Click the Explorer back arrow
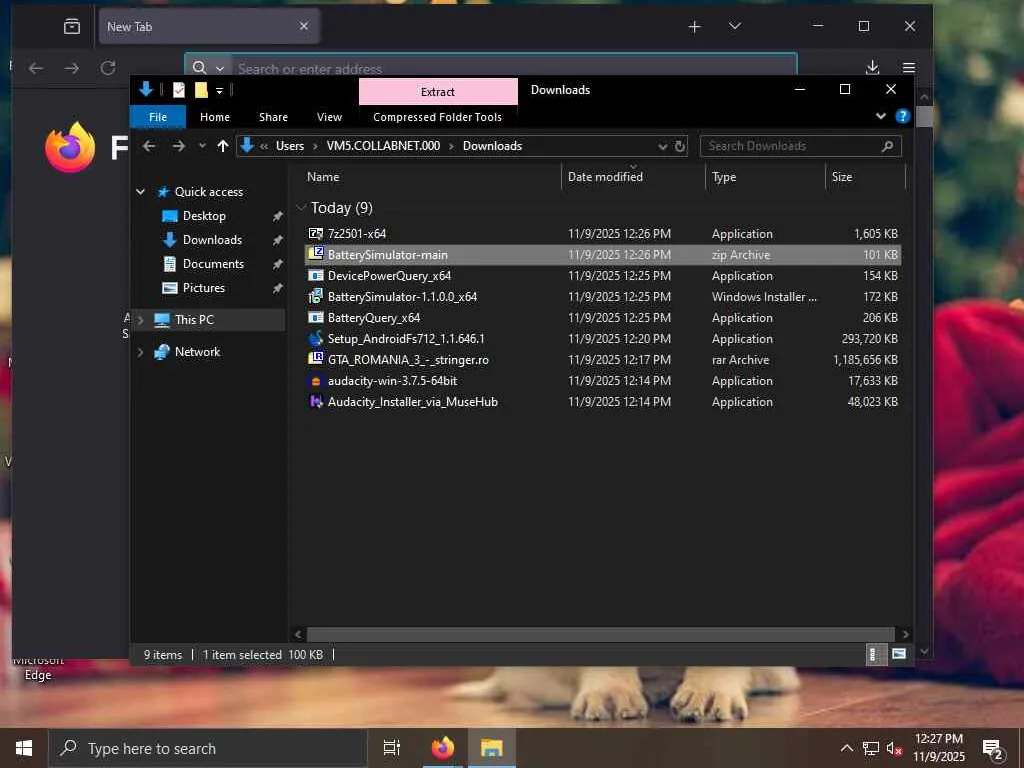 click(x=149, y=146)
